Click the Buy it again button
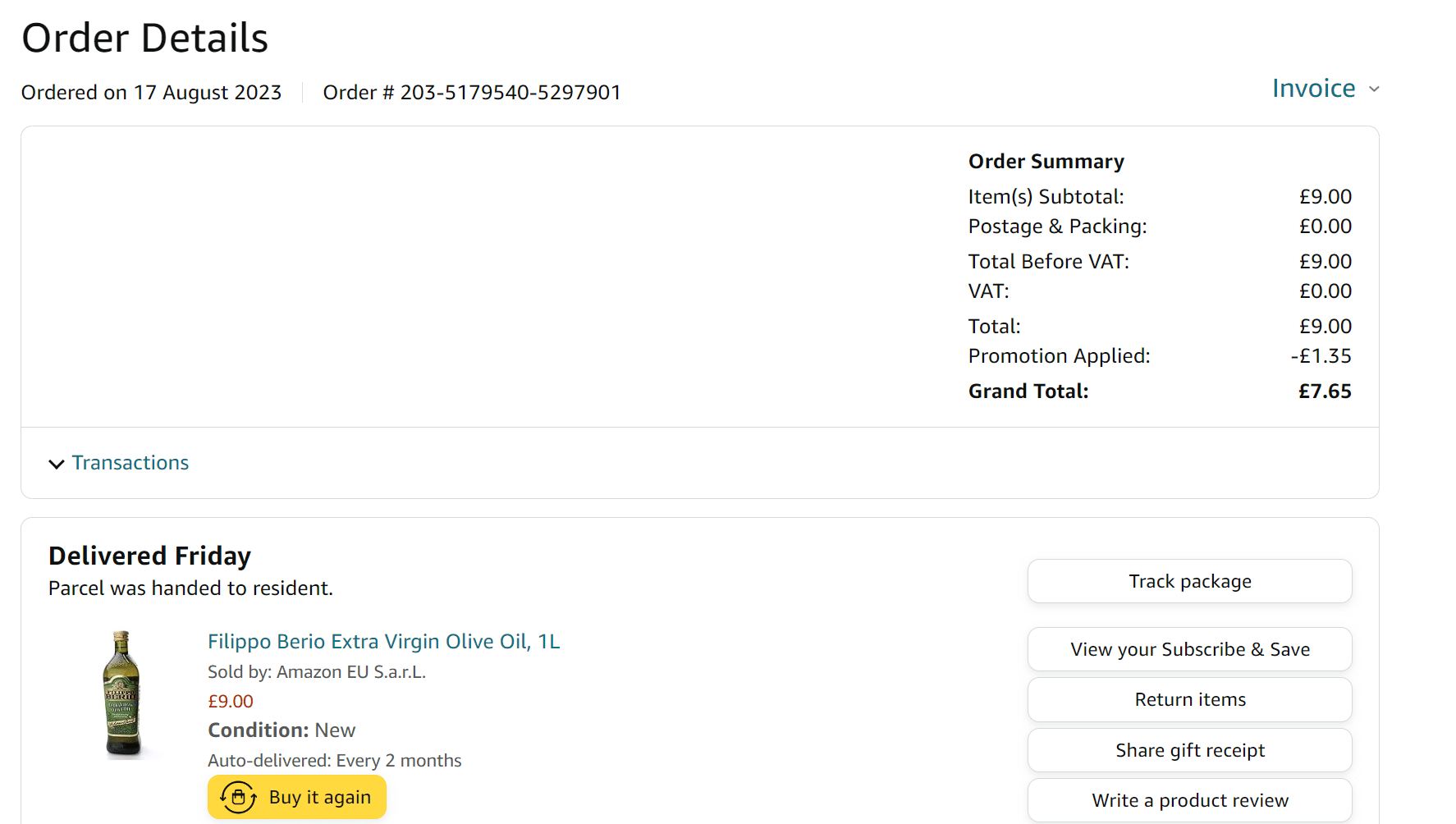The image size is (1456, 824). click(x=297, y=797)
